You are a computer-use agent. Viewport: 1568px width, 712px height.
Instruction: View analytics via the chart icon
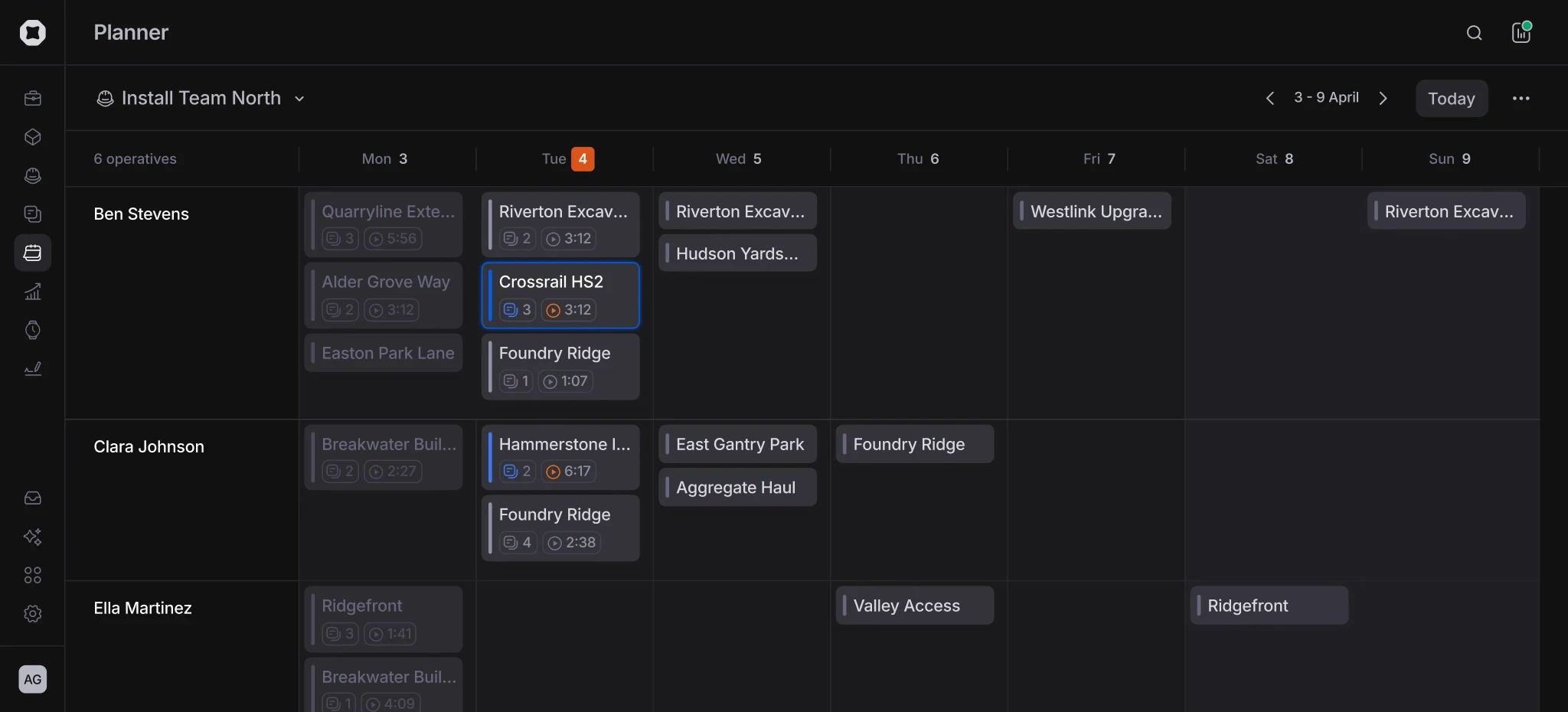(32, 292)
